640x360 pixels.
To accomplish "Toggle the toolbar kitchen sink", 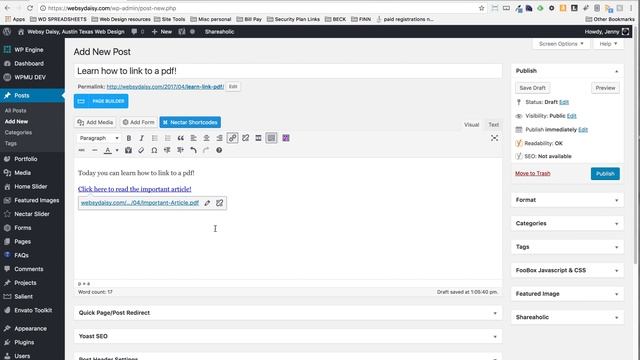I will 271,138.
